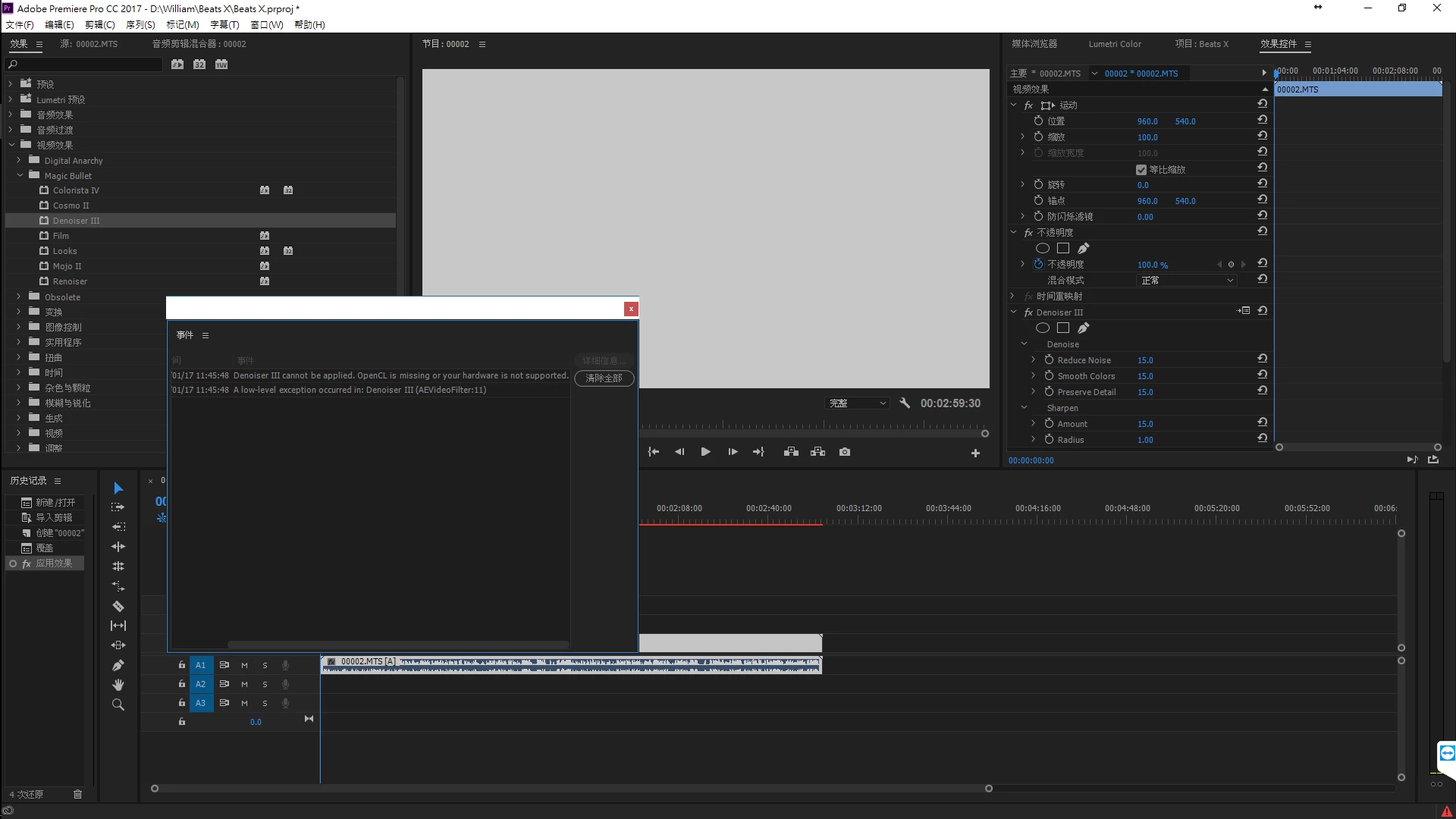Image resolution: width=1456 pixels, height=819 pixels.
Task: Expand the Digital Anarchy effects folder
Action: point(19,161)
